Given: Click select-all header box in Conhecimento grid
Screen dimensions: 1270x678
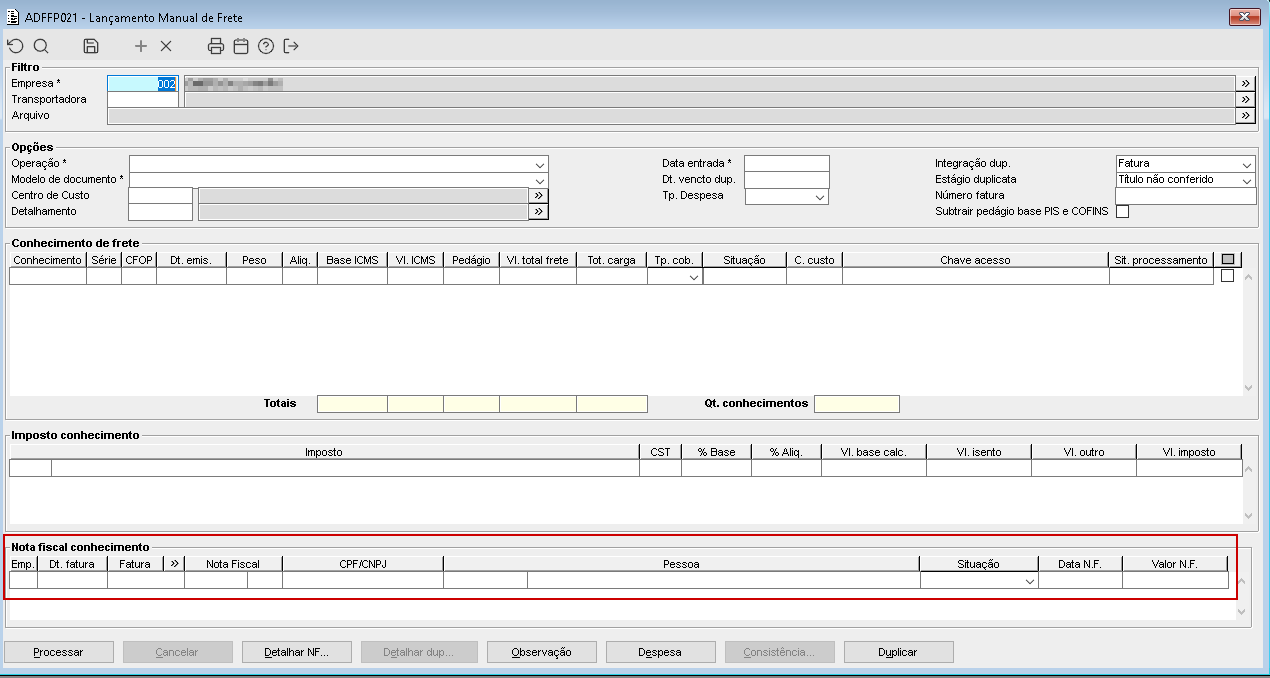Looking at the screenshot, I should click(1228, 260).
